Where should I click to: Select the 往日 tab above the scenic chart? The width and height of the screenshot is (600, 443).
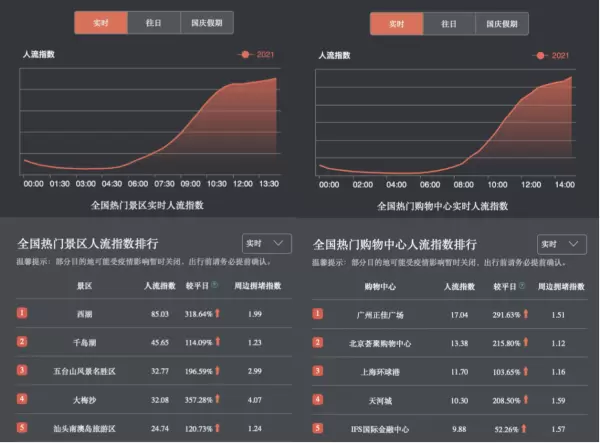point(154,22)
